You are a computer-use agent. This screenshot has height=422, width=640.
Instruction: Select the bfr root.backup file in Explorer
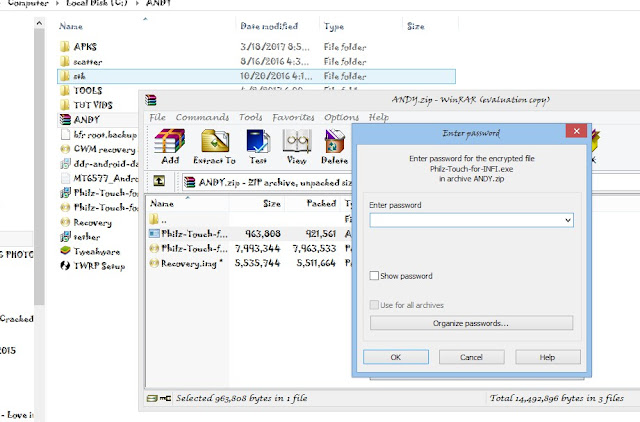(99, 134)
